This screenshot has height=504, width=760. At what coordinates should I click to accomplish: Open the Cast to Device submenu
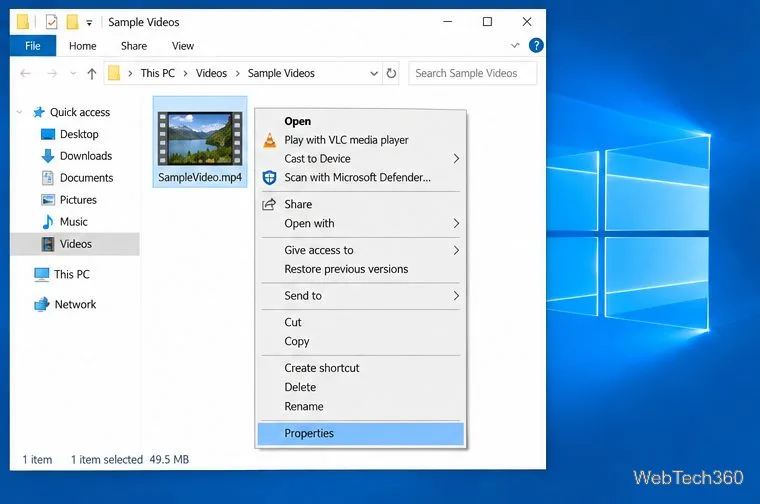(361, 158)
